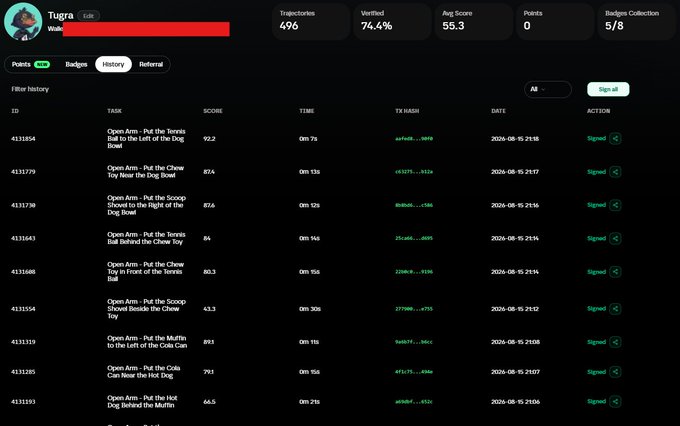Share trajectory 4131779 via its share icon
680x426 pixels.
[615, 172]
